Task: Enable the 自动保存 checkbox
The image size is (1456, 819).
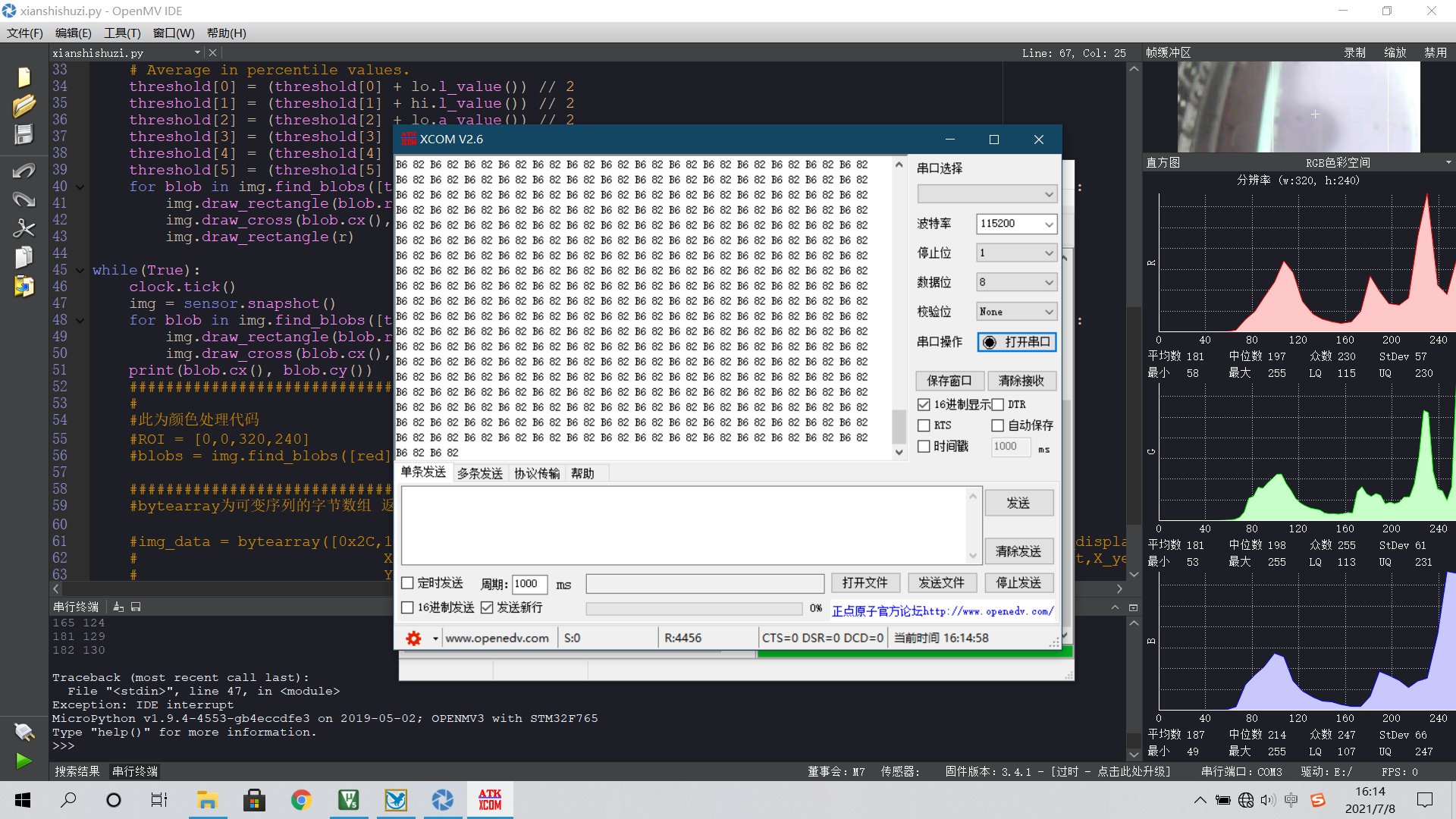Action: (998, 425)
